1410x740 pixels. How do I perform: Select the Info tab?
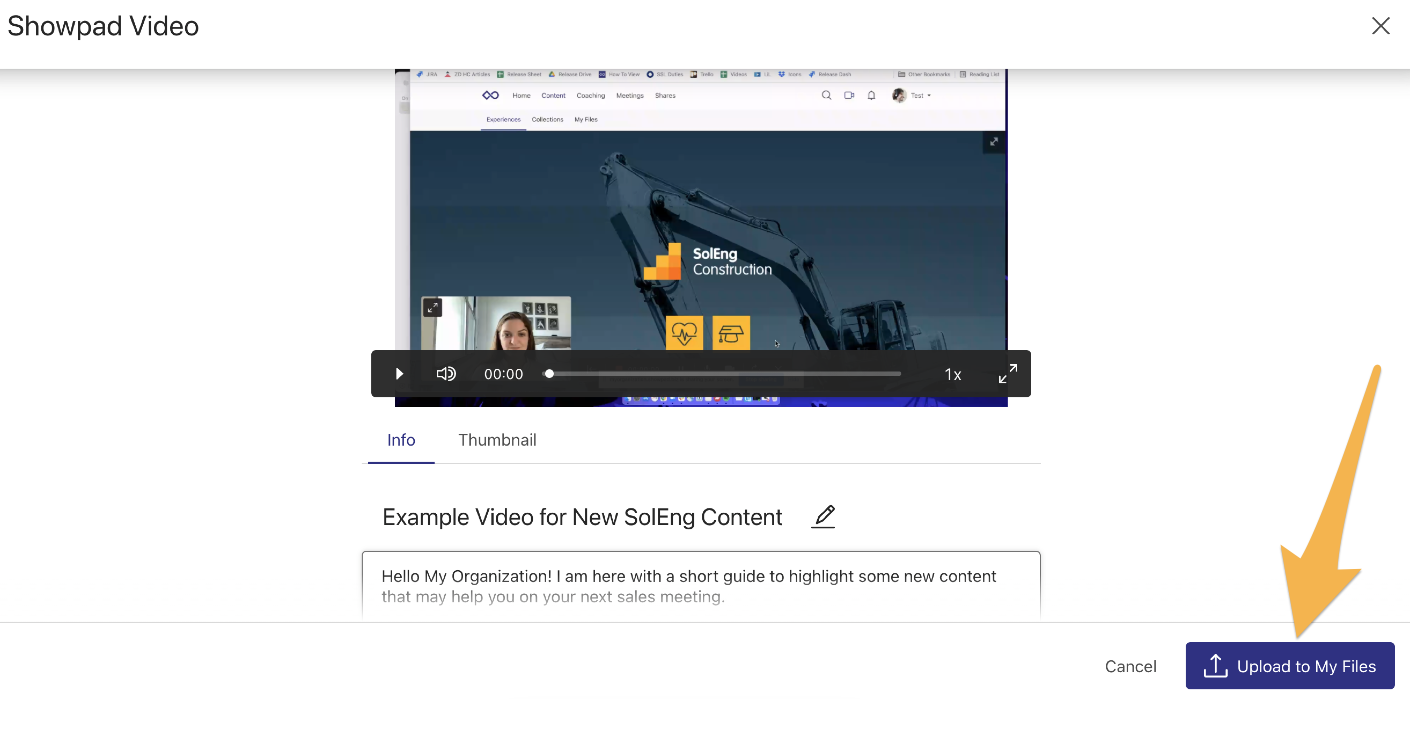(x=401, y=440)
